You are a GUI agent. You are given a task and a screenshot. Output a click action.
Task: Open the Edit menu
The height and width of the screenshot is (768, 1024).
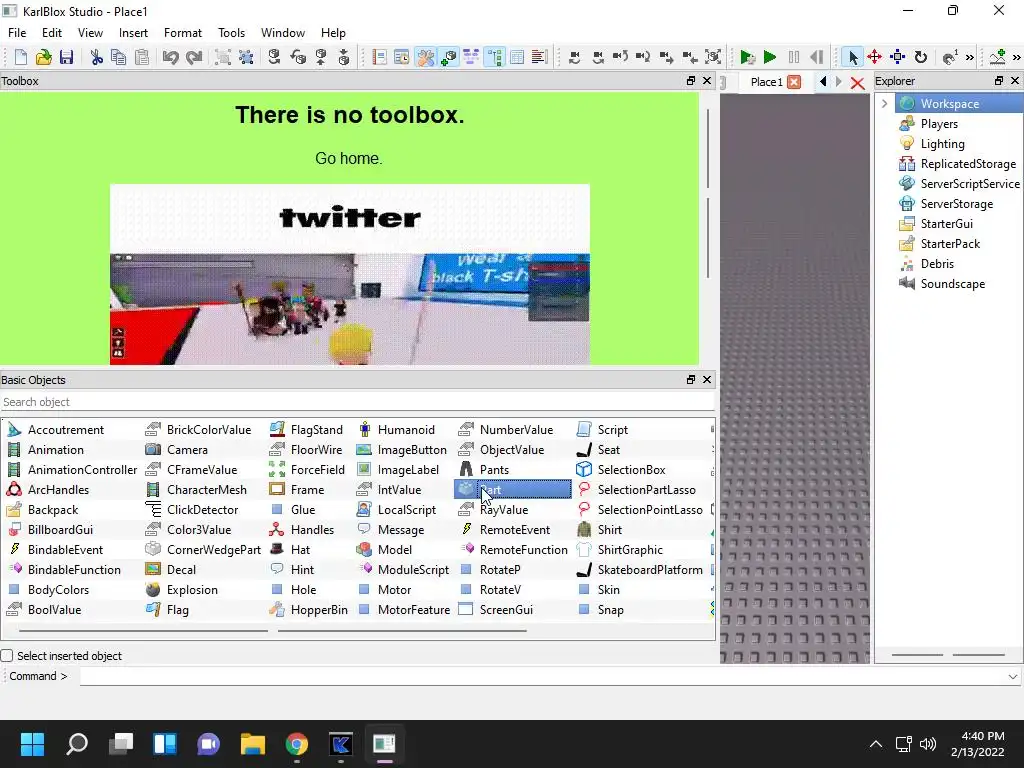coord(52,33)
